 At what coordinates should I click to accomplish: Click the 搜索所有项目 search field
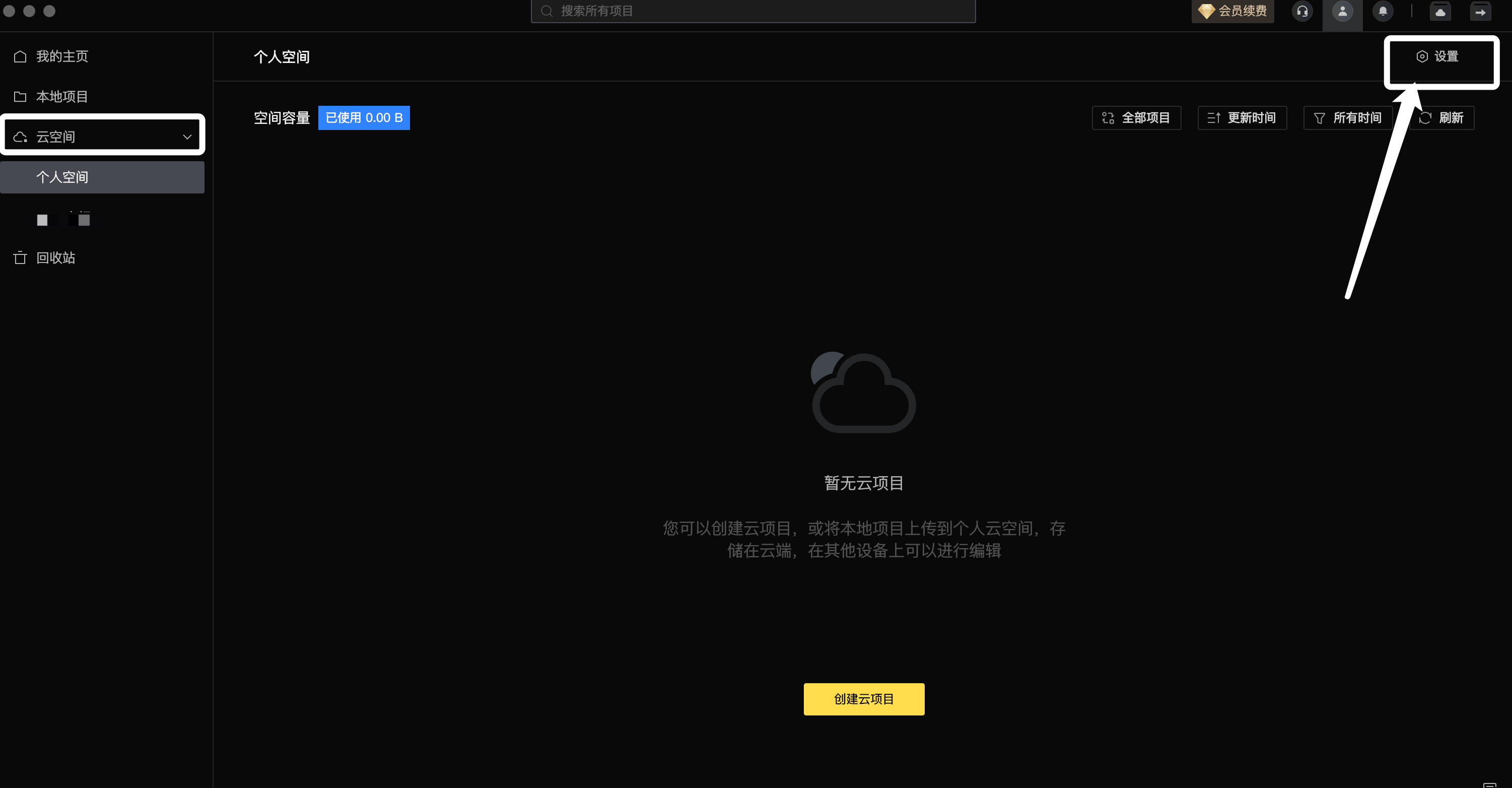click(x=753, y=11)
